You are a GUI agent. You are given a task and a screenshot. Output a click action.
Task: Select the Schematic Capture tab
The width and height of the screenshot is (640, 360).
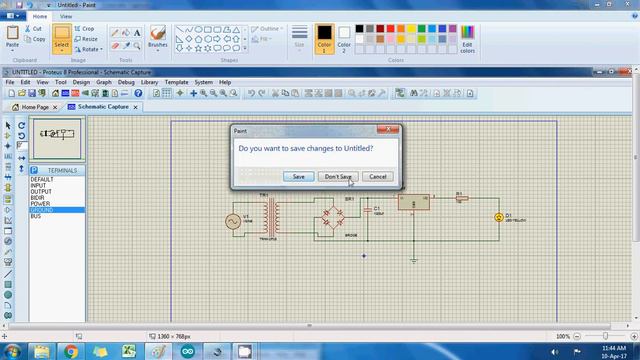coord(103,107)
